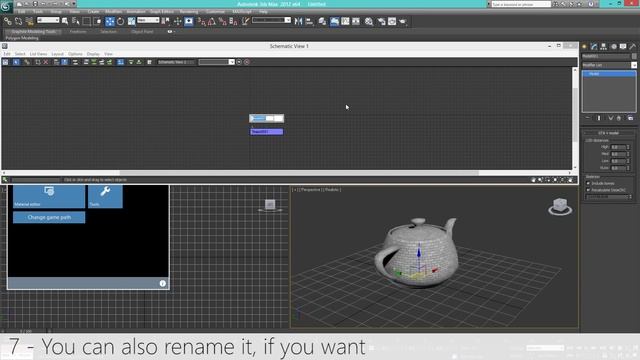The image size is (640, 360).
Task: Toggle the Include bones checkbox
Action: click(x=588, y=183)
